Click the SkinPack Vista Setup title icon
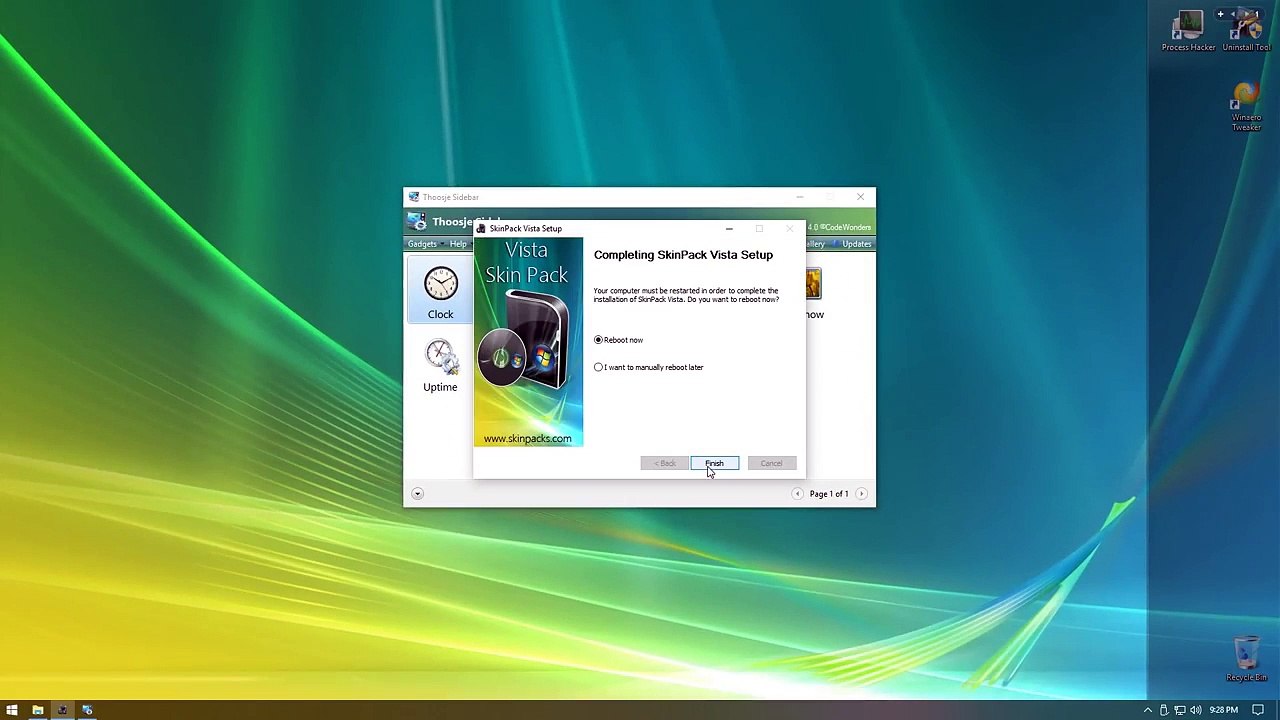This screenshot has height=720, width=1280. tap(481, 228)
